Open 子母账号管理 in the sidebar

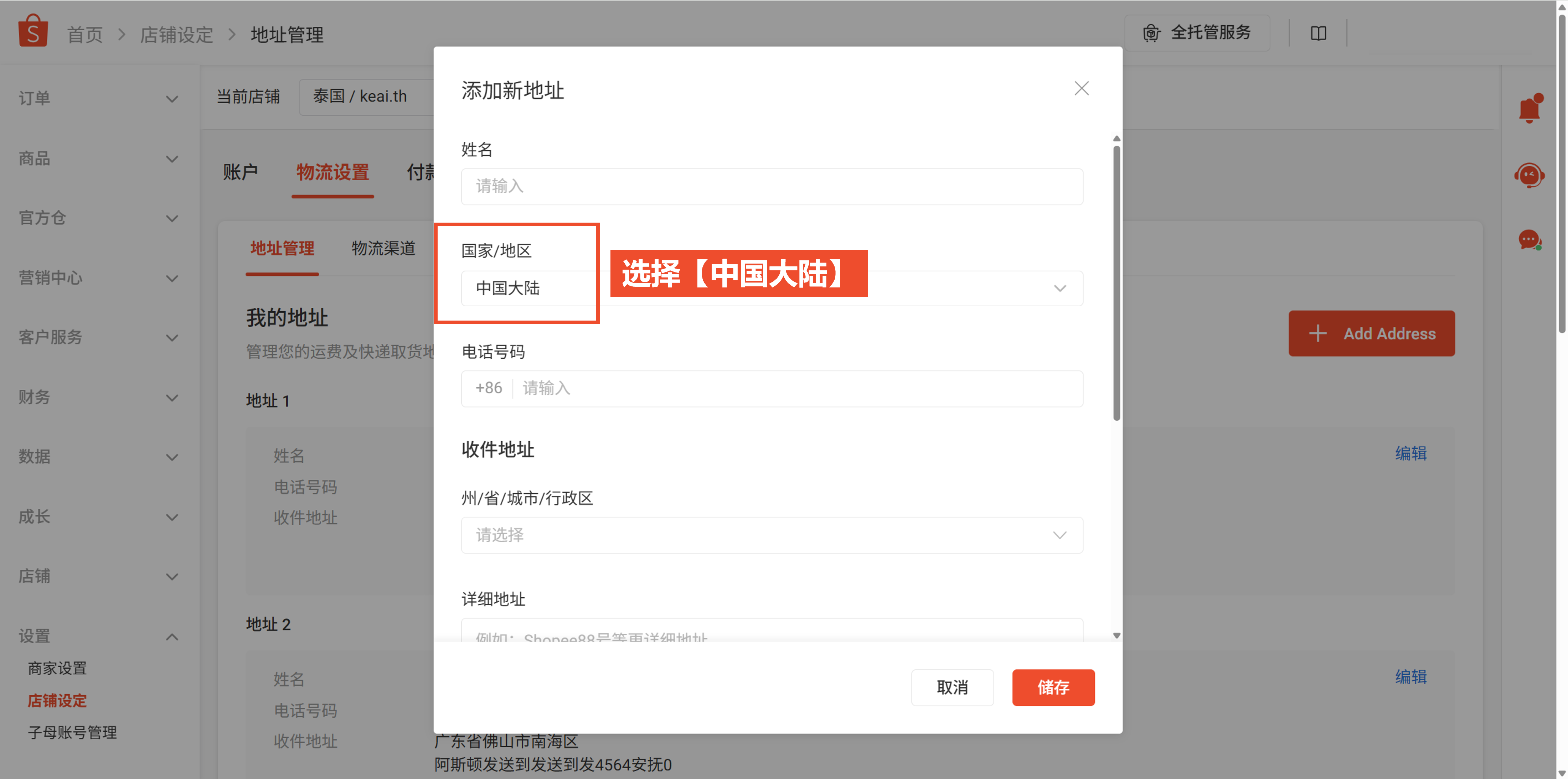[x=72, y=733]
